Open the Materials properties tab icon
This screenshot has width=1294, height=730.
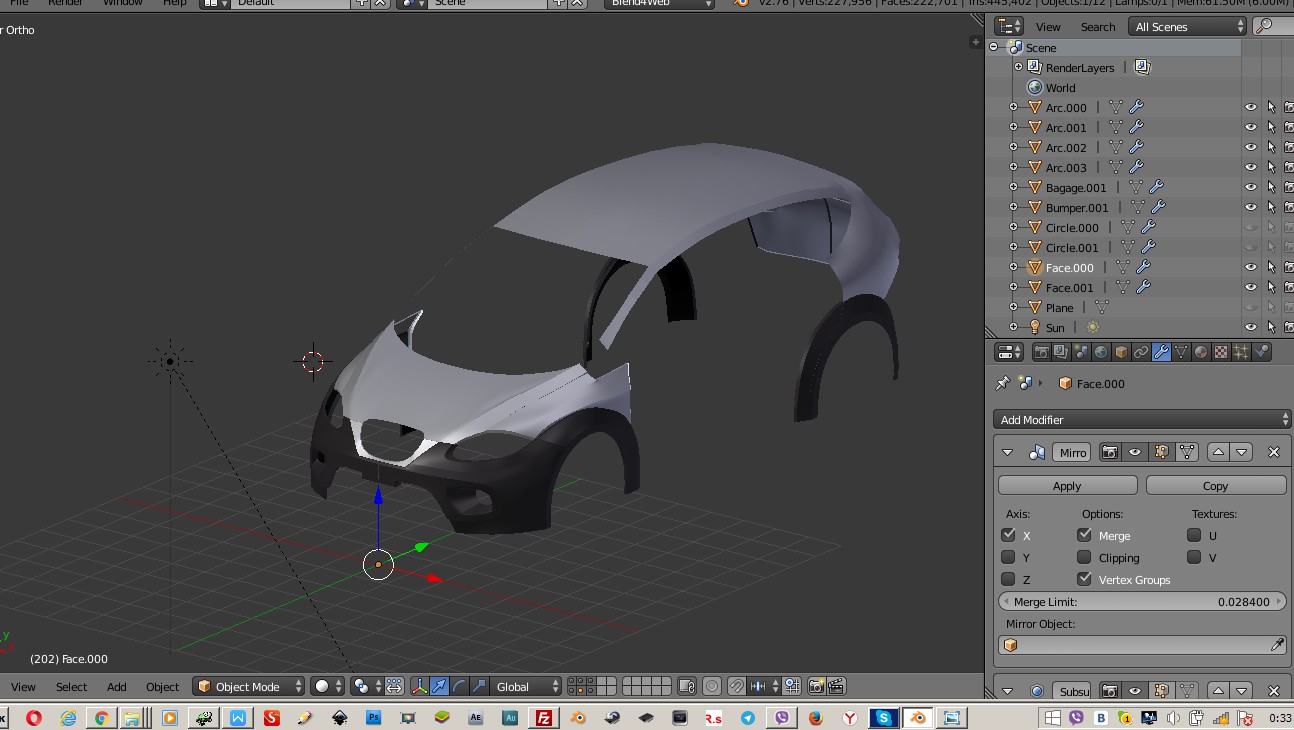[x=1201, y=352]
